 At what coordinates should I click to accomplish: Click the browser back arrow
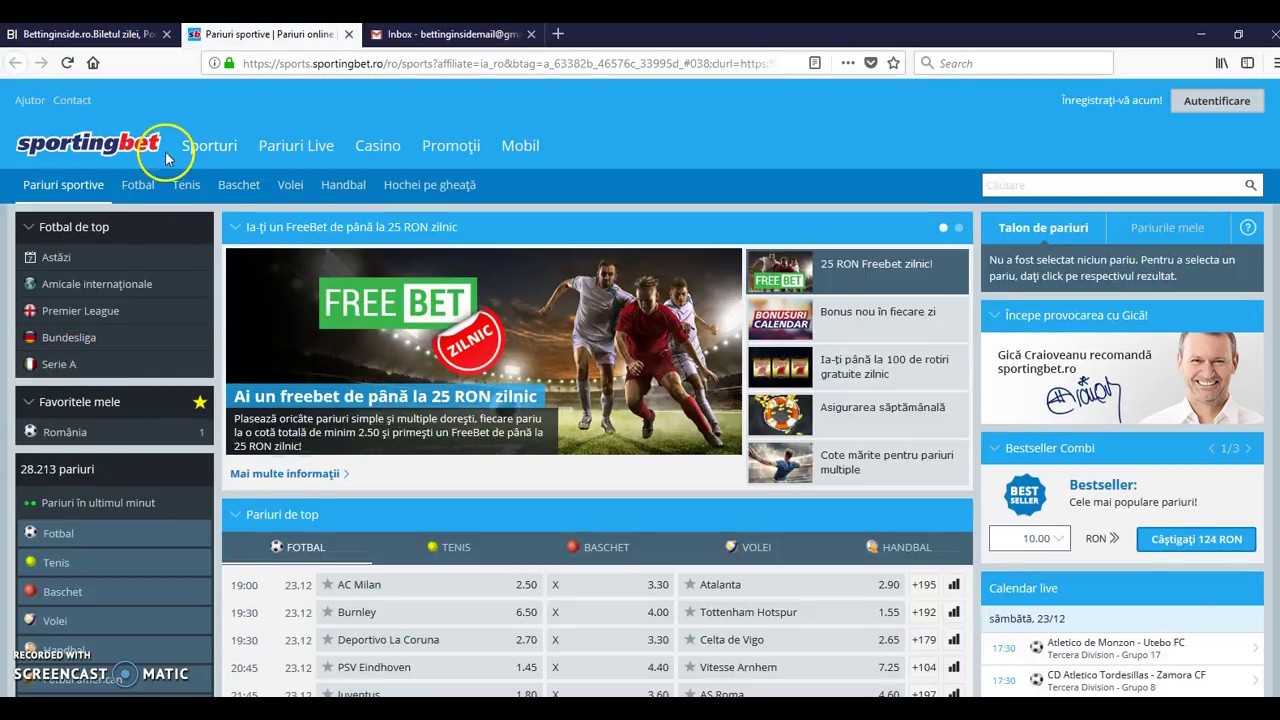(x=15, y=63)
